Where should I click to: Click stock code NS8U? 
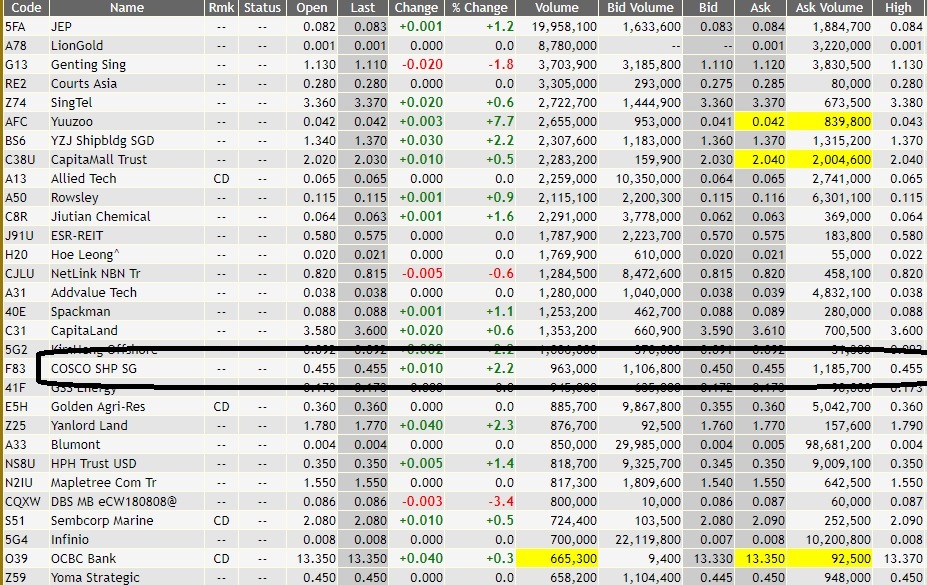[x=20, y=463]
